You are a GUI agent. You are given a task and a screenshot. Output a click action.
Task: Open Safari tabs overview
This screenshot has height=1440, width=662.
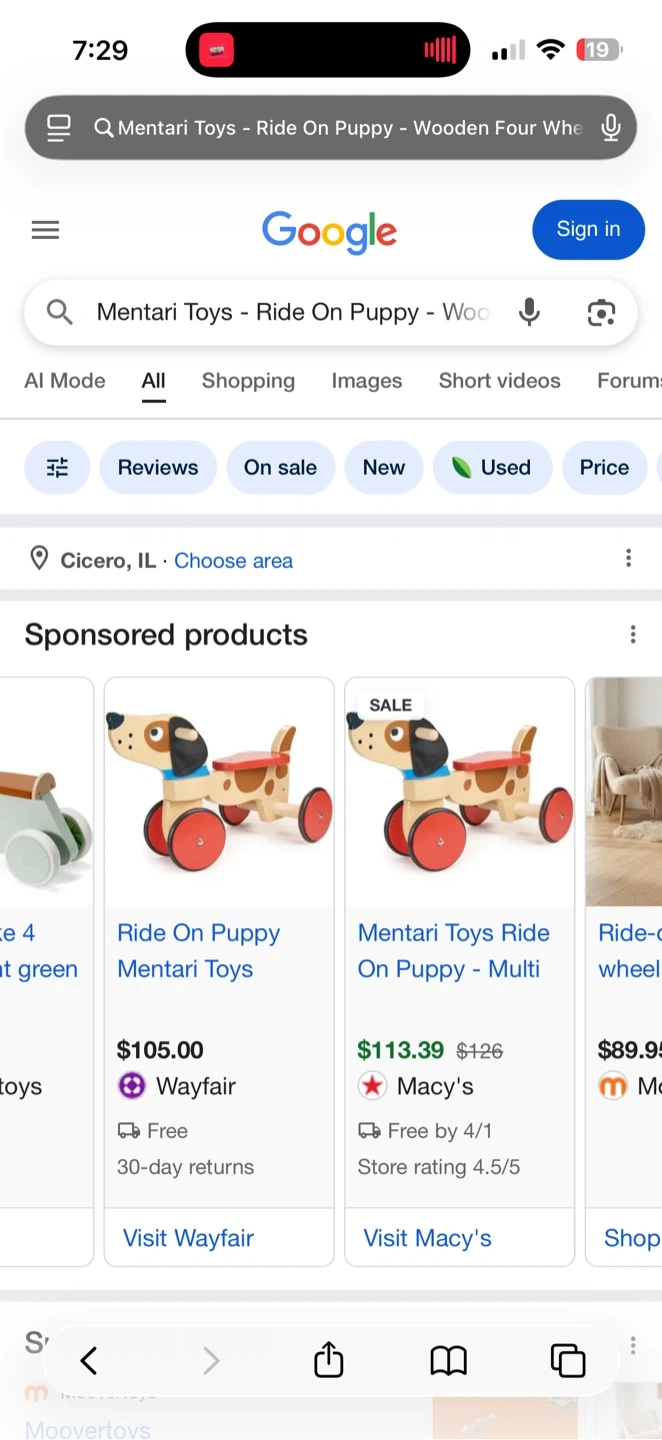coord(567,1360)
